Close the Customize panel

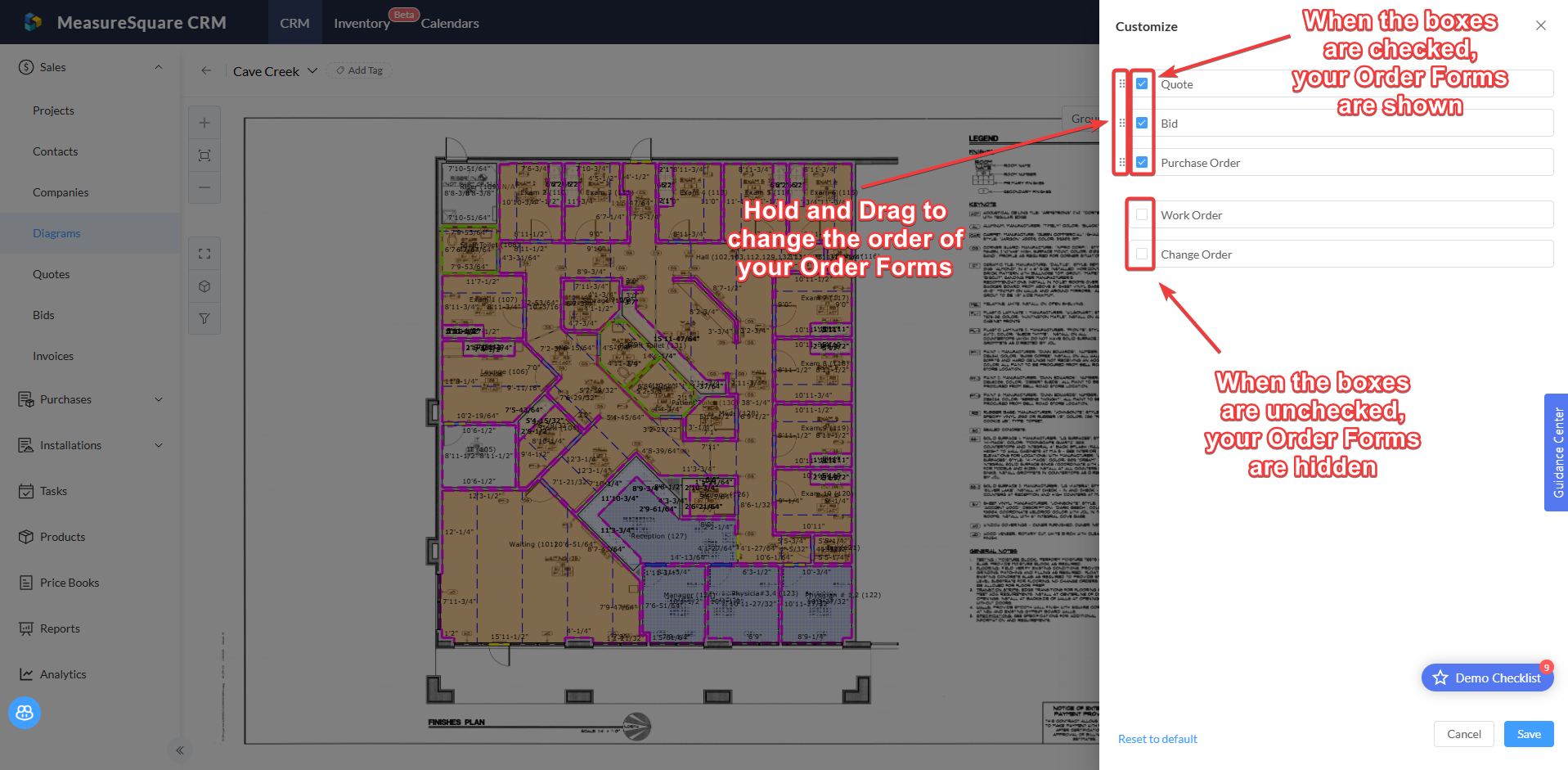1541,25
